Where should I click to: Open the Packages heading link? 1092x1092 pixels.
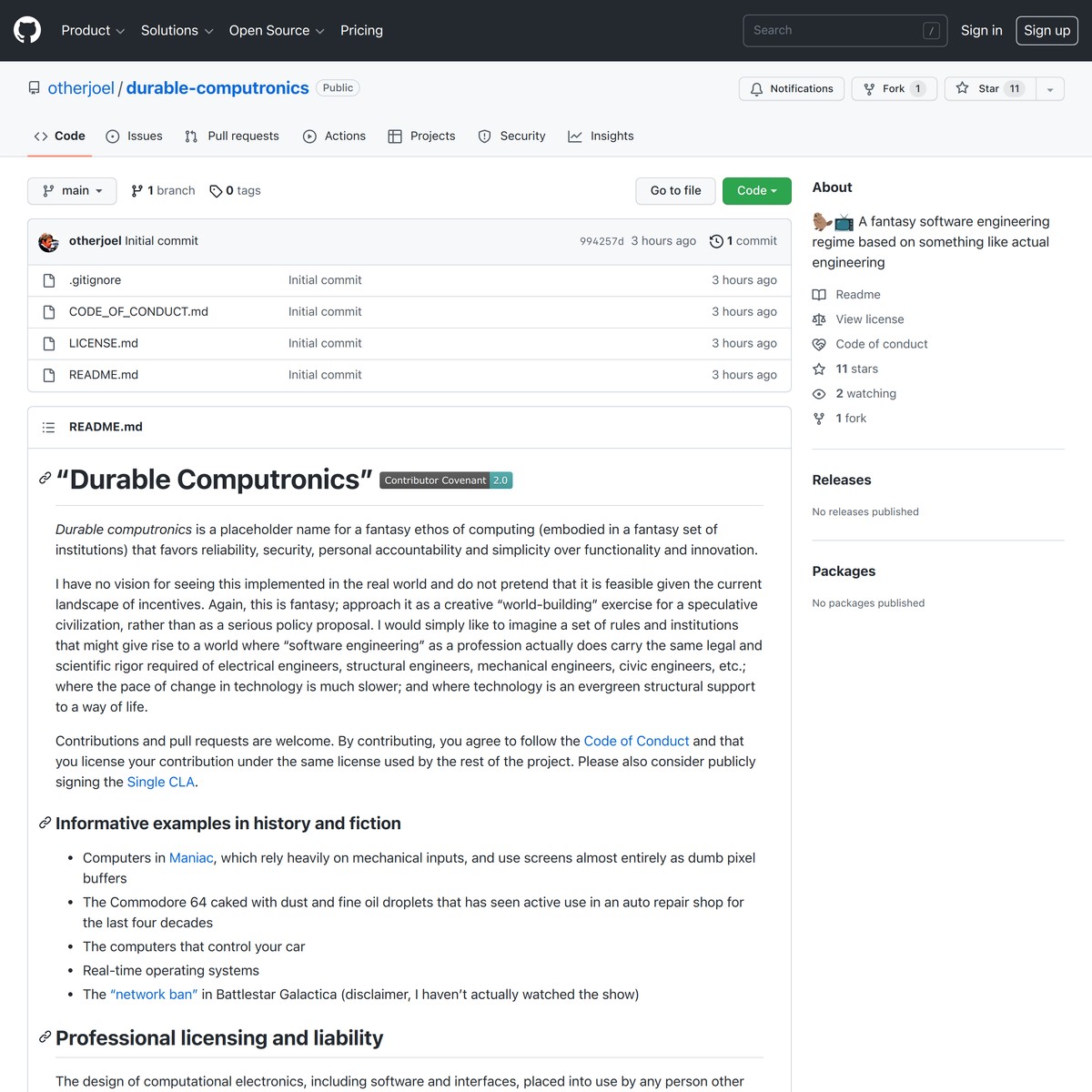click(x=844, y=571)
